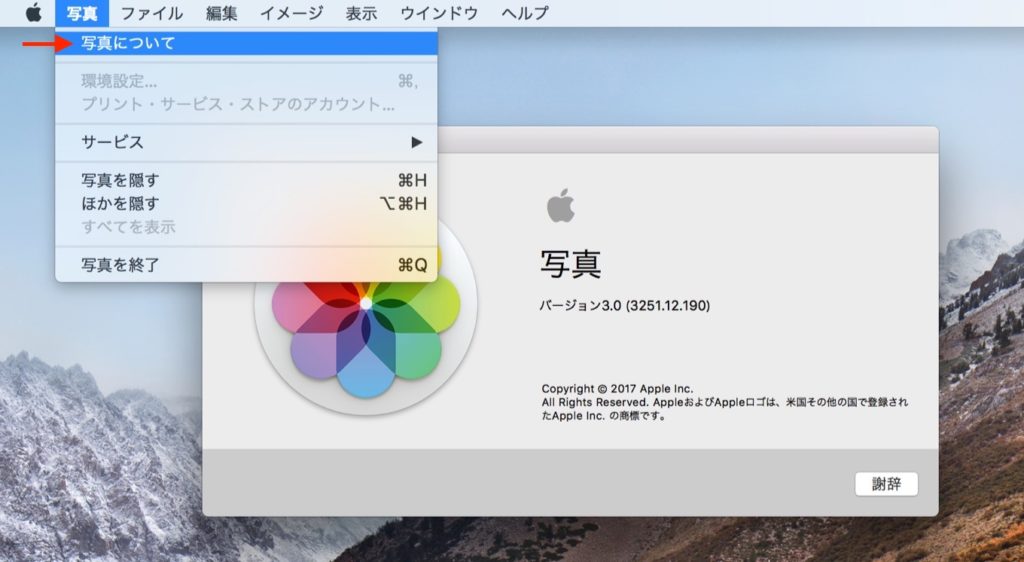Select ほかを隠す from the menu
This screenshot has height=562, width=1024.
pyautogui.click(x=246, y=204)
